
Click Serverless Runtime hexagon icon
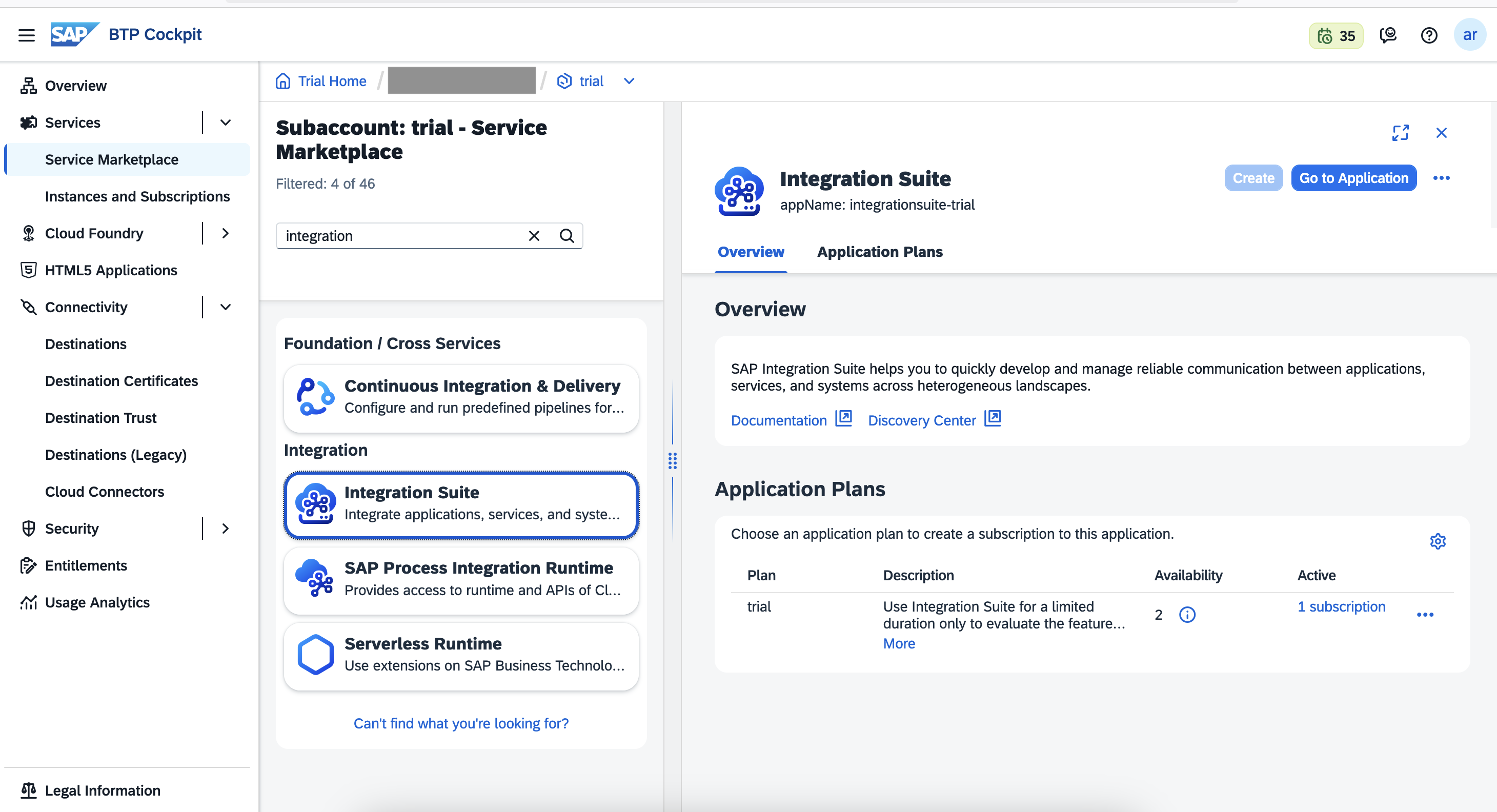(x=316, y=654)
